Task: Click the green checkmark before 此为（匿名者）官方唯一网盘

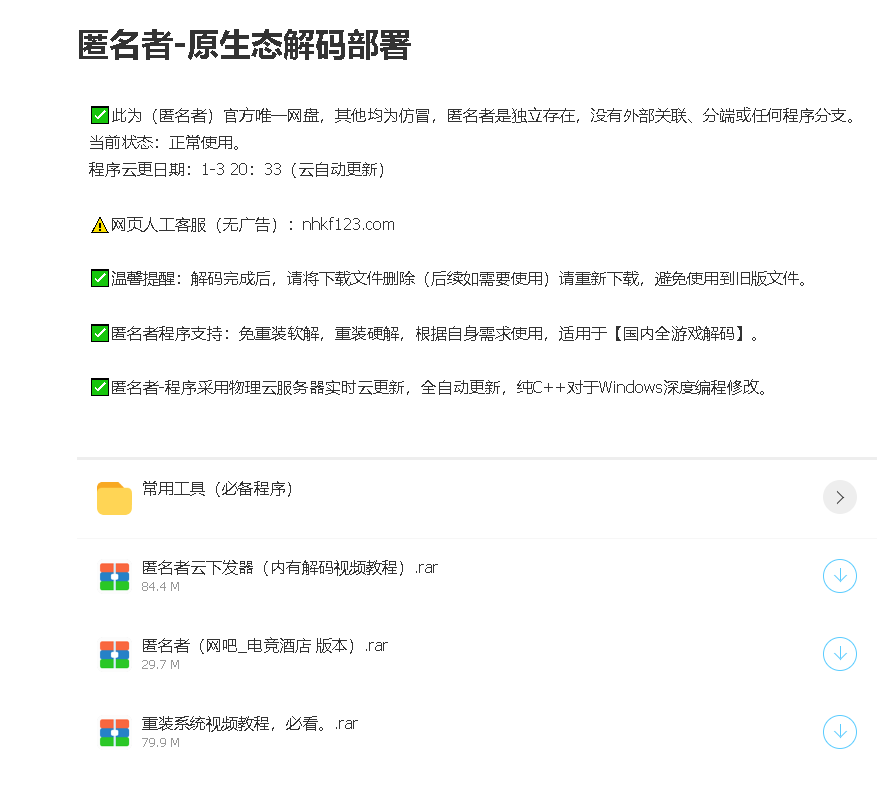Action: (99, 114)
